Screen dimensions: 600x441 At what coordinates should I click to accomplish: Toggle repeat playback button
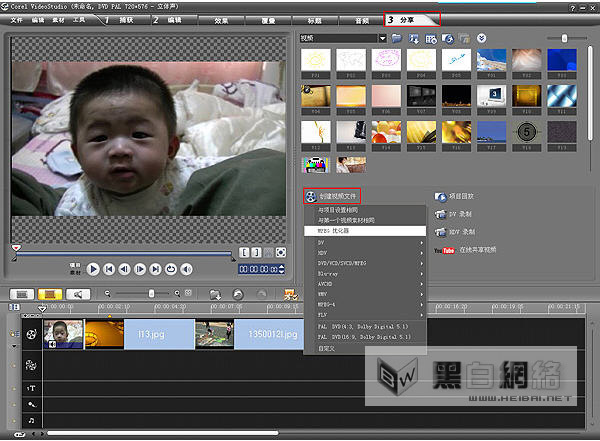coord(171,269)
